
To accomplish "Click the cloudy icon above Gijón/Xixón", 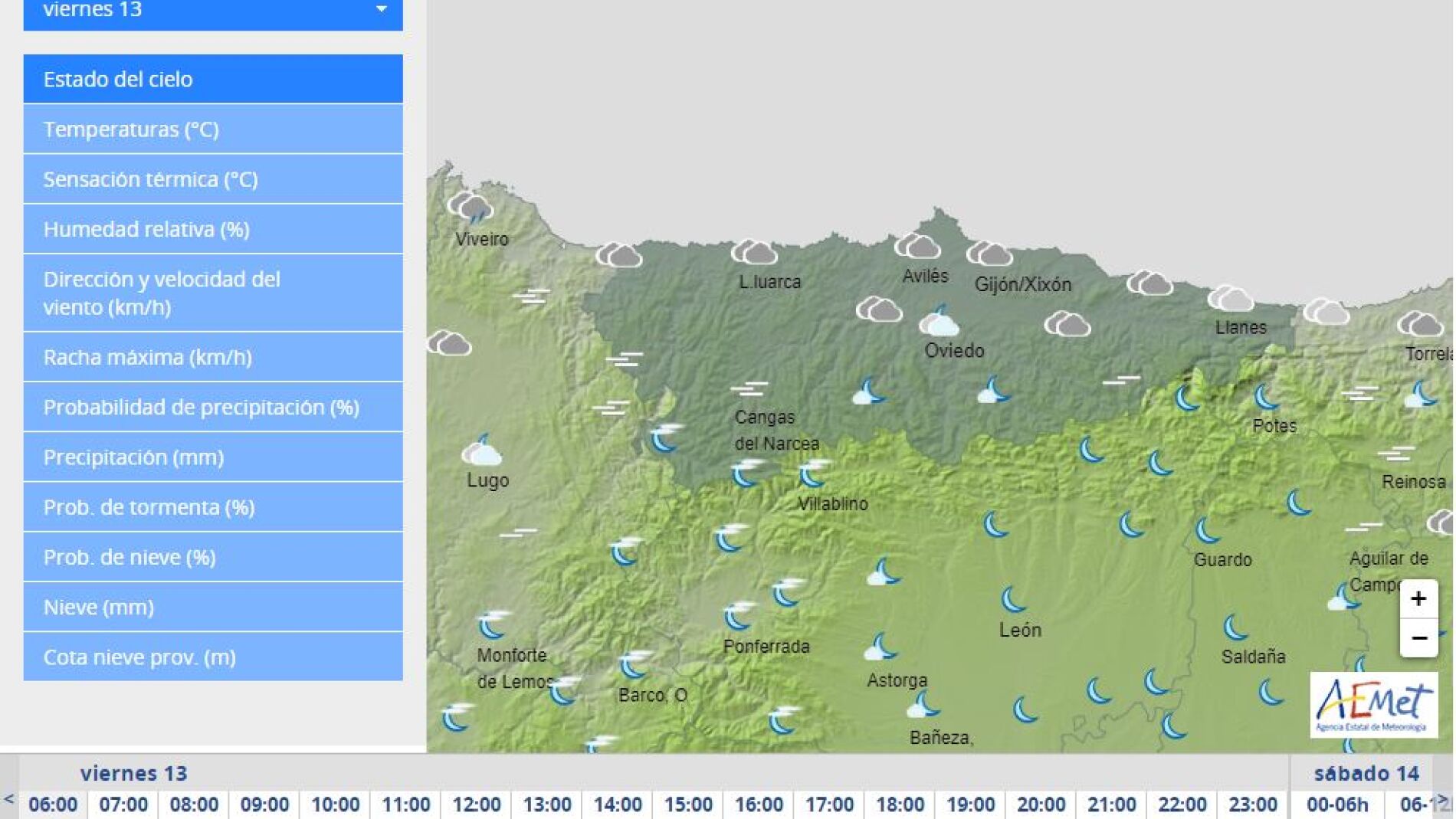I will (x=989, y=254).
